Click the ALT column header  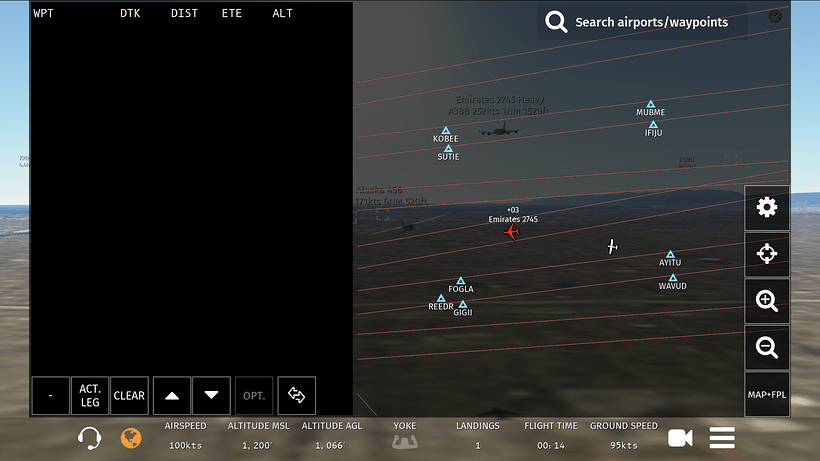click(282, 13)
